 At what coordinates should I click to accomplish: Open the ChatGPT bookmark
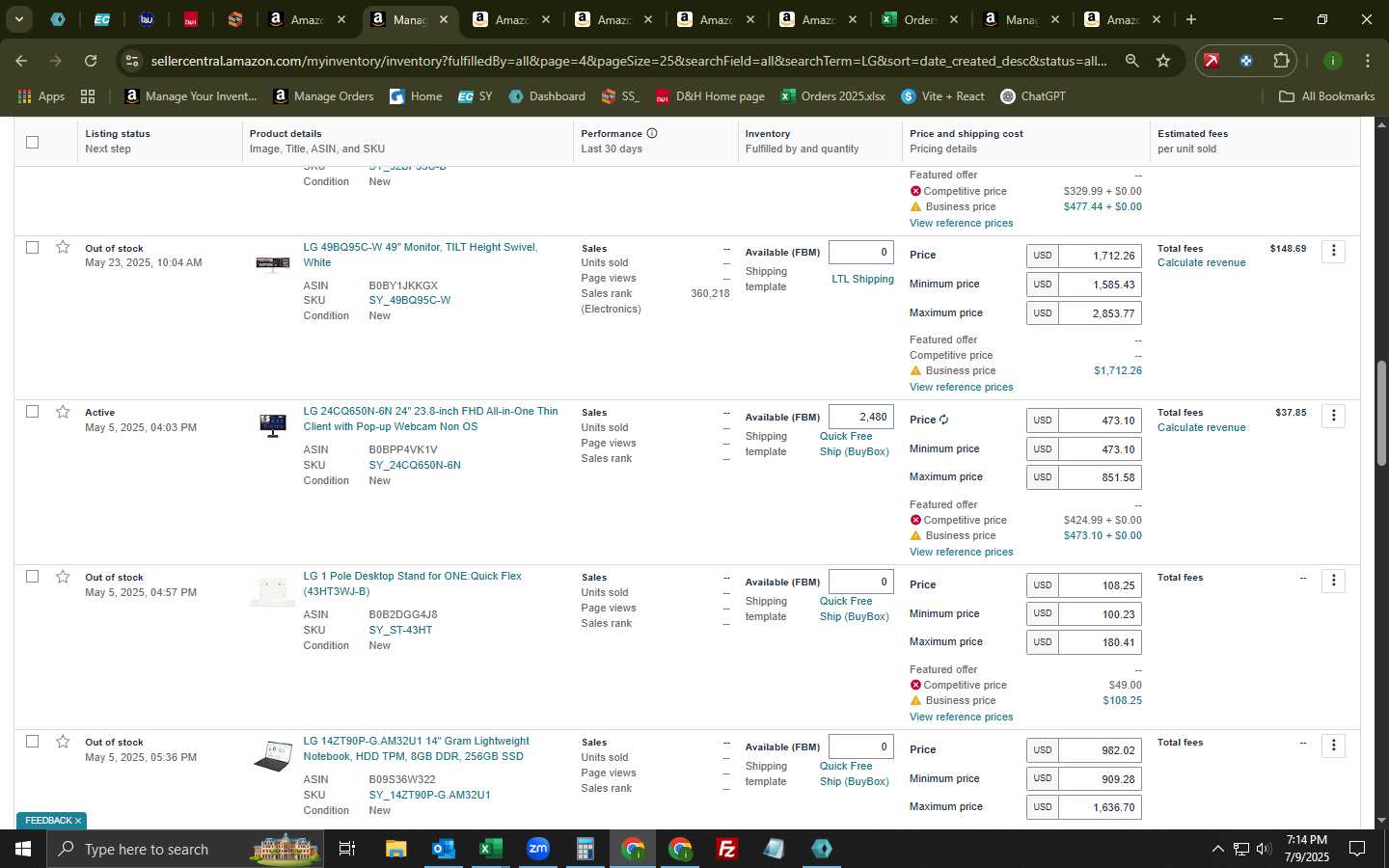[x=1032, y=96]
